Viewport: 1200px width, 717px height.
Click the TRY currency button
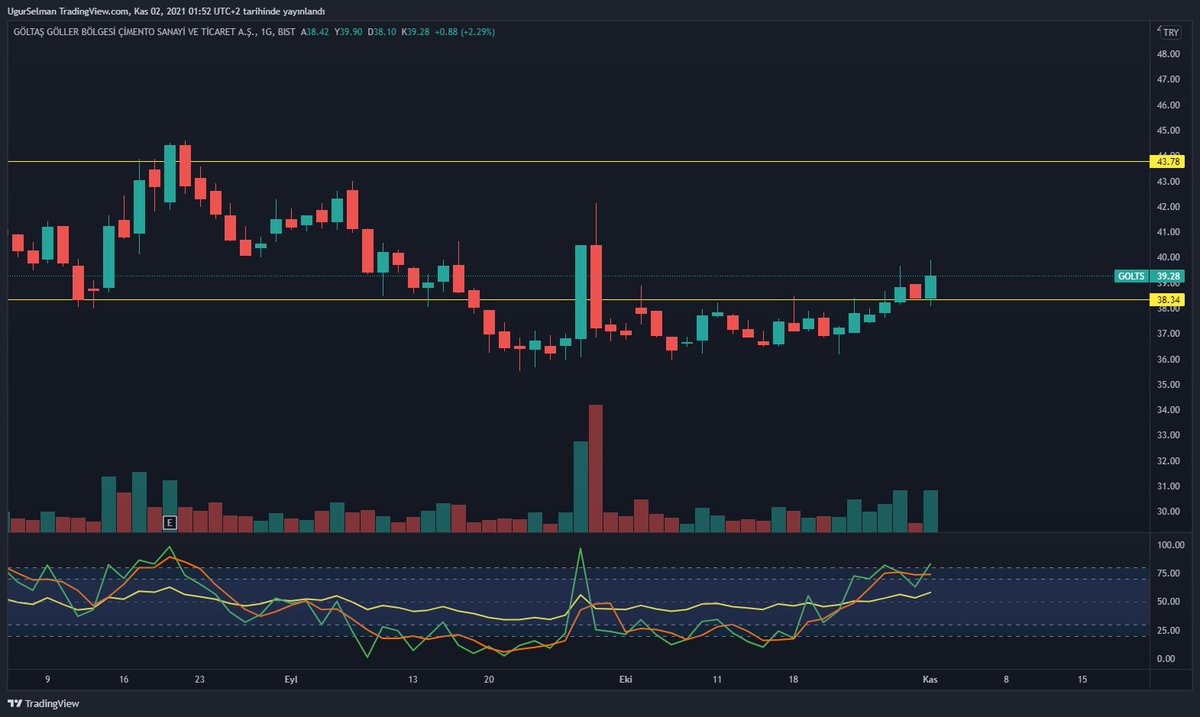1171,32
